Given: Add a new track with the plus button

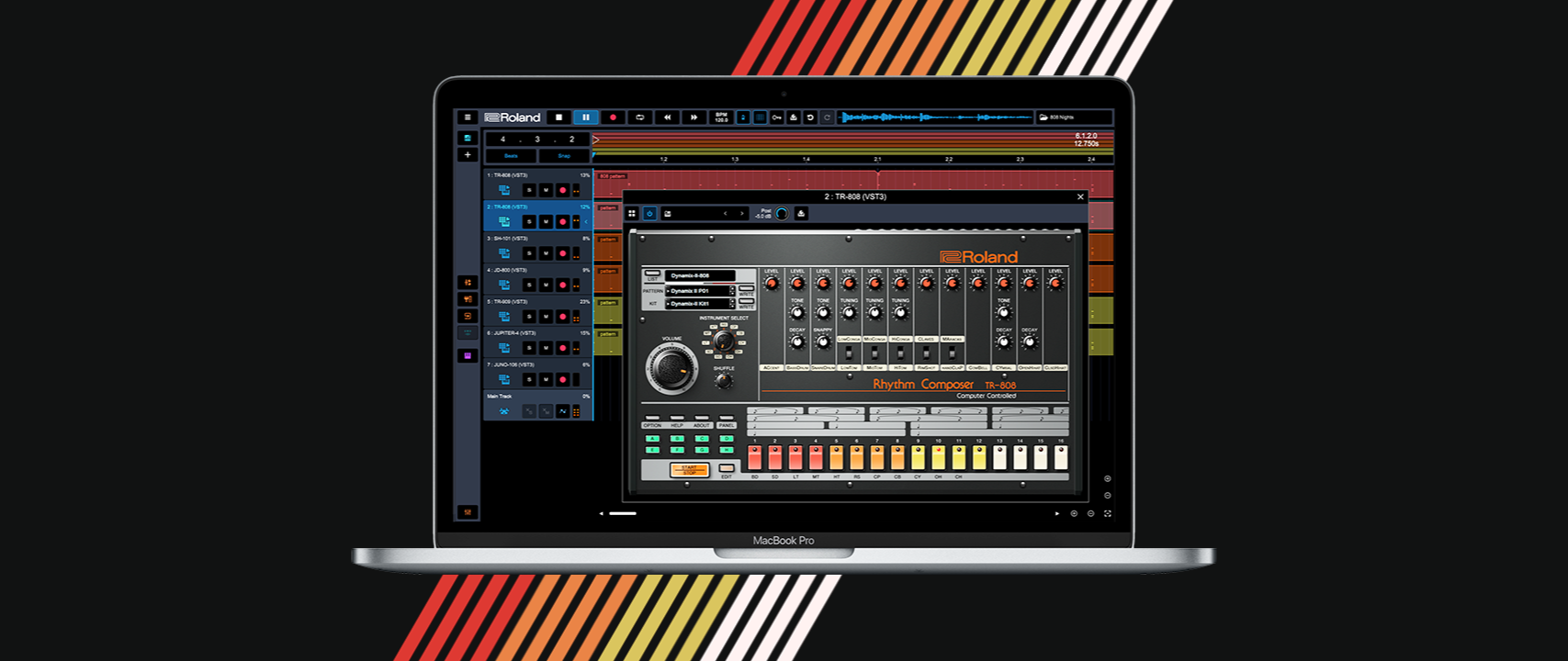Looking at the screenshot, I should (468, 155).
